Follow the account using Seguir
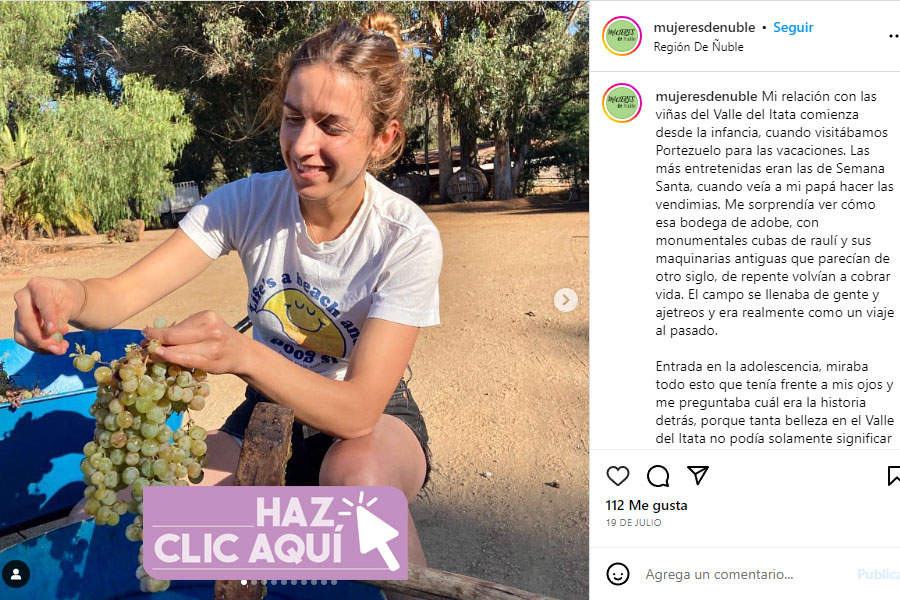This screenshot has width=900, height=600. tap(793, 27)
